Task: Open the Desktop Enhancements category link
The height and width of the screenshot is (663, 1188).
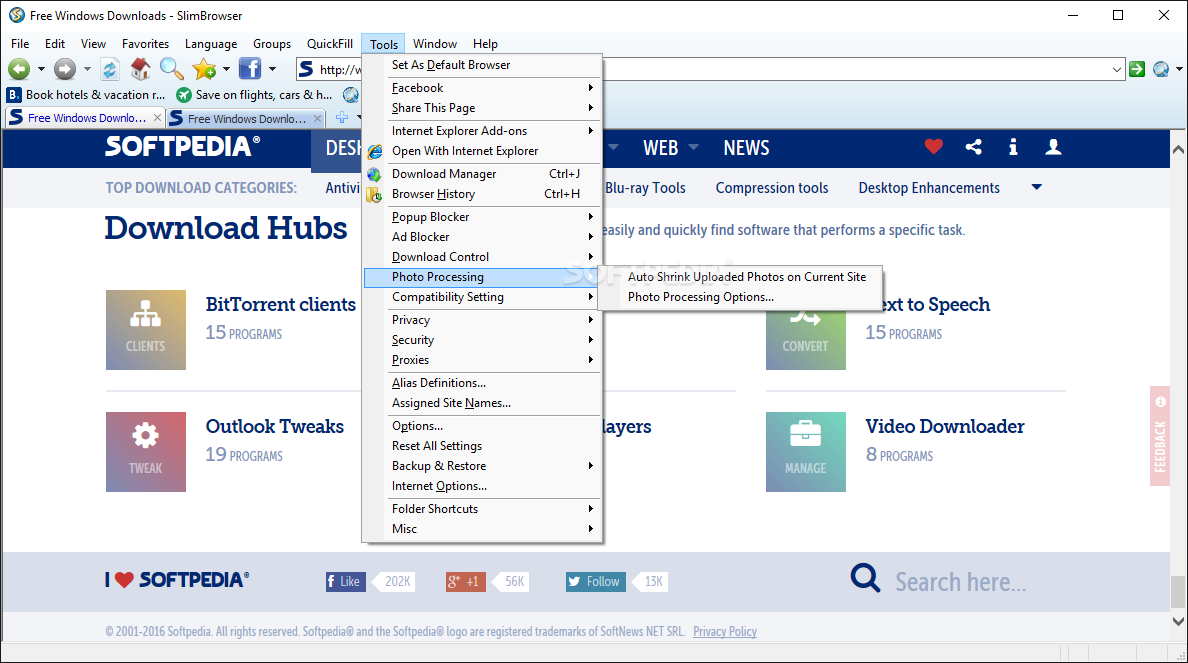Action: point(929,188)
